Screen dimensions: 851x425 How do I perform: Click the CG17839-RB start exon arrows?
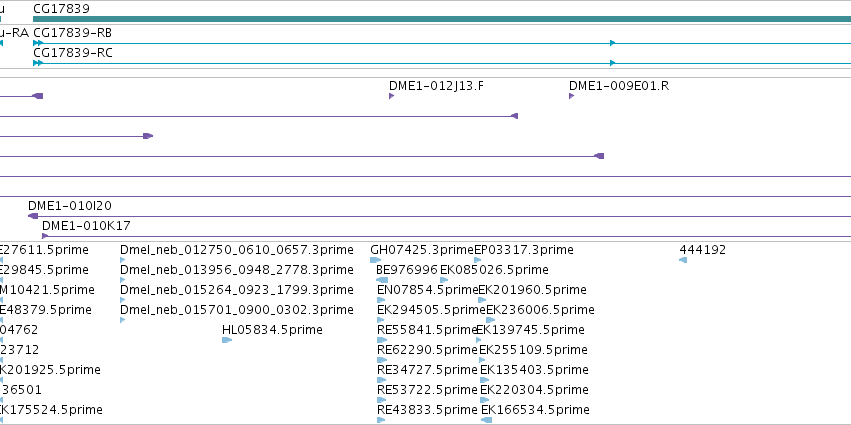[x=38, y=43]
